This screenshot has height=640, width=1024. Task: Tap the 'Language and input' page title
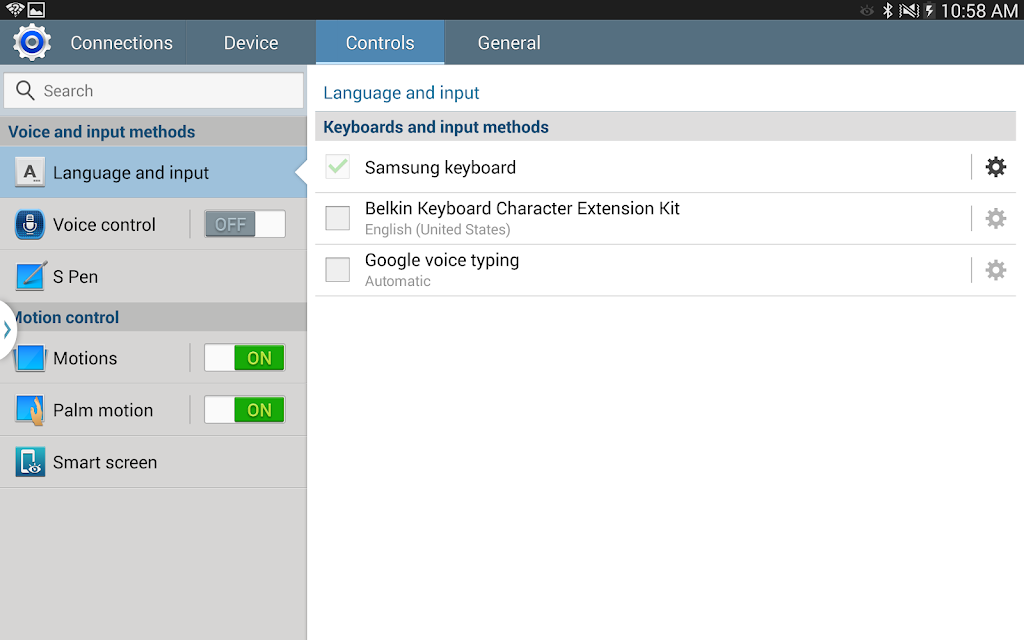pyautogui.click(x=401, y=93)
